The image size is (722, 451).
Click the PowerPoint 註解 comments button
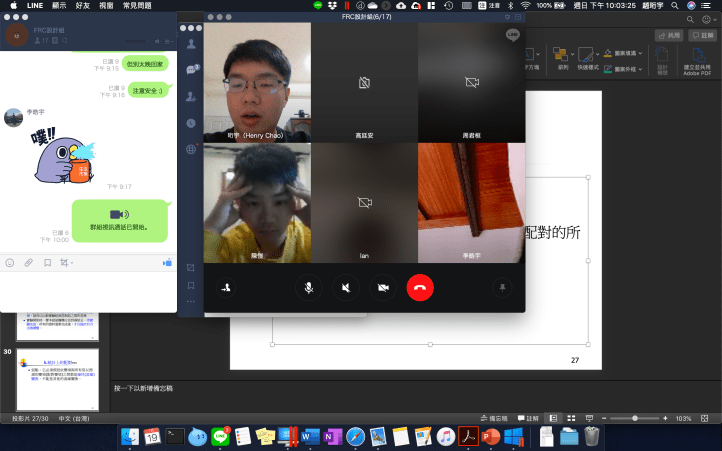click(703, 35)
